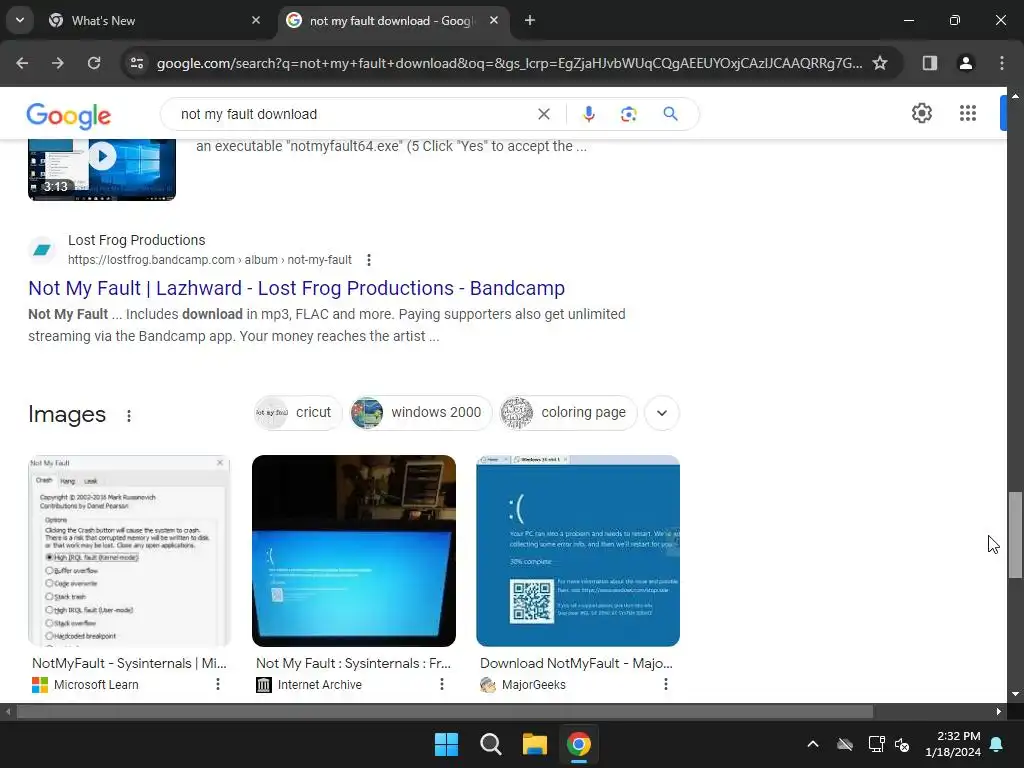Select the not my fault download tab
The height and width of the screenshot is (768, 1024).
coord(392,20)
